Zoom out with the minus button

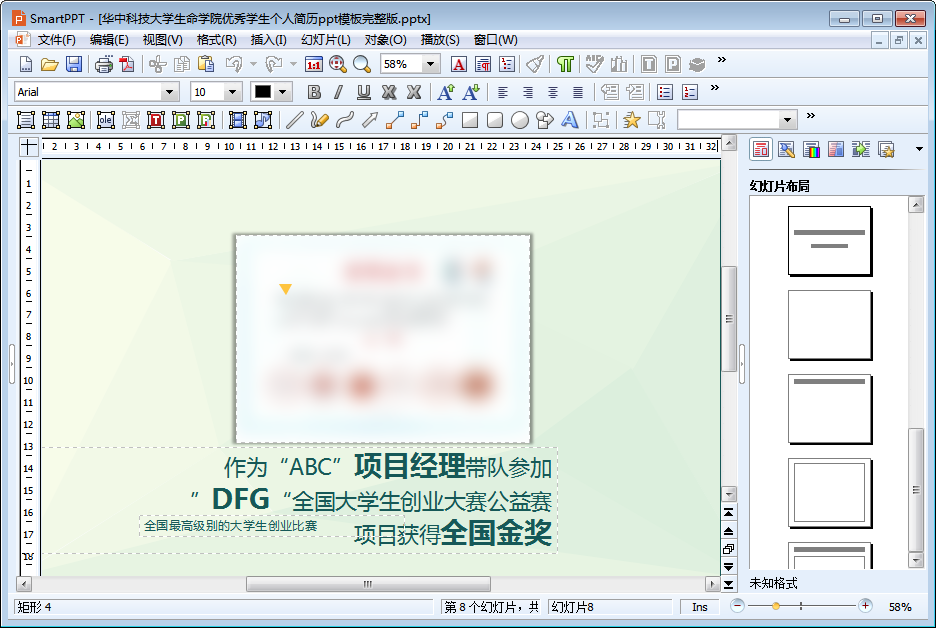coord(737,607)
